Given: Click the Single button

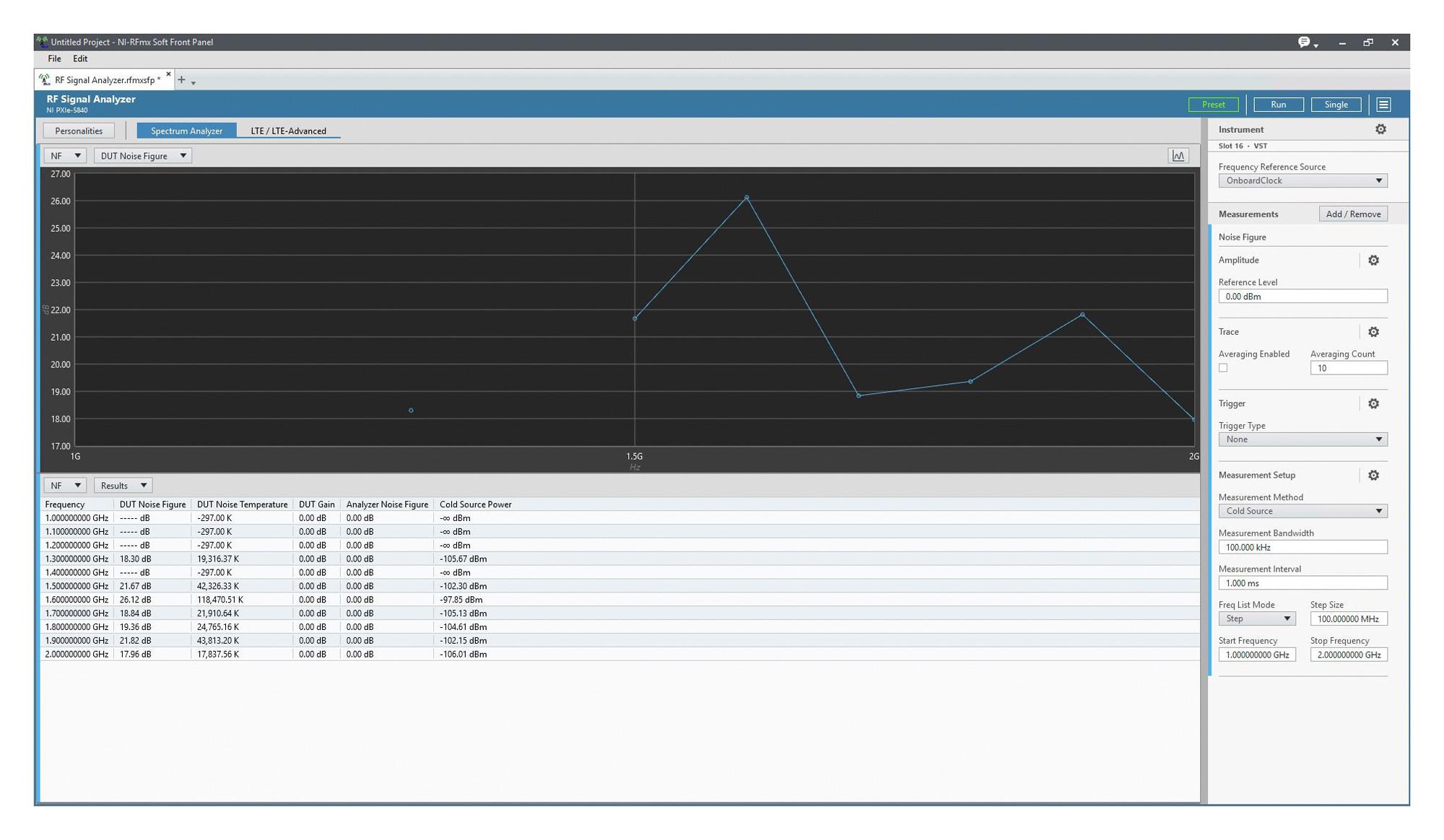Looking at the screenshot, I should coord(1336,104).
